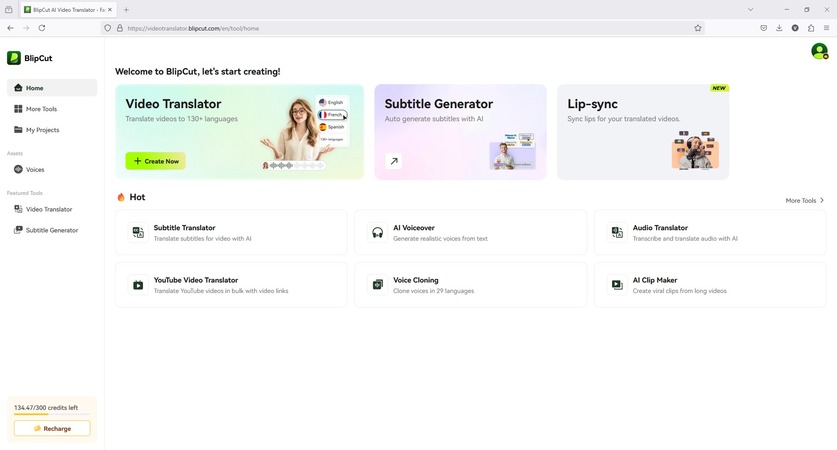Click the More Tools link

point(801,201)
